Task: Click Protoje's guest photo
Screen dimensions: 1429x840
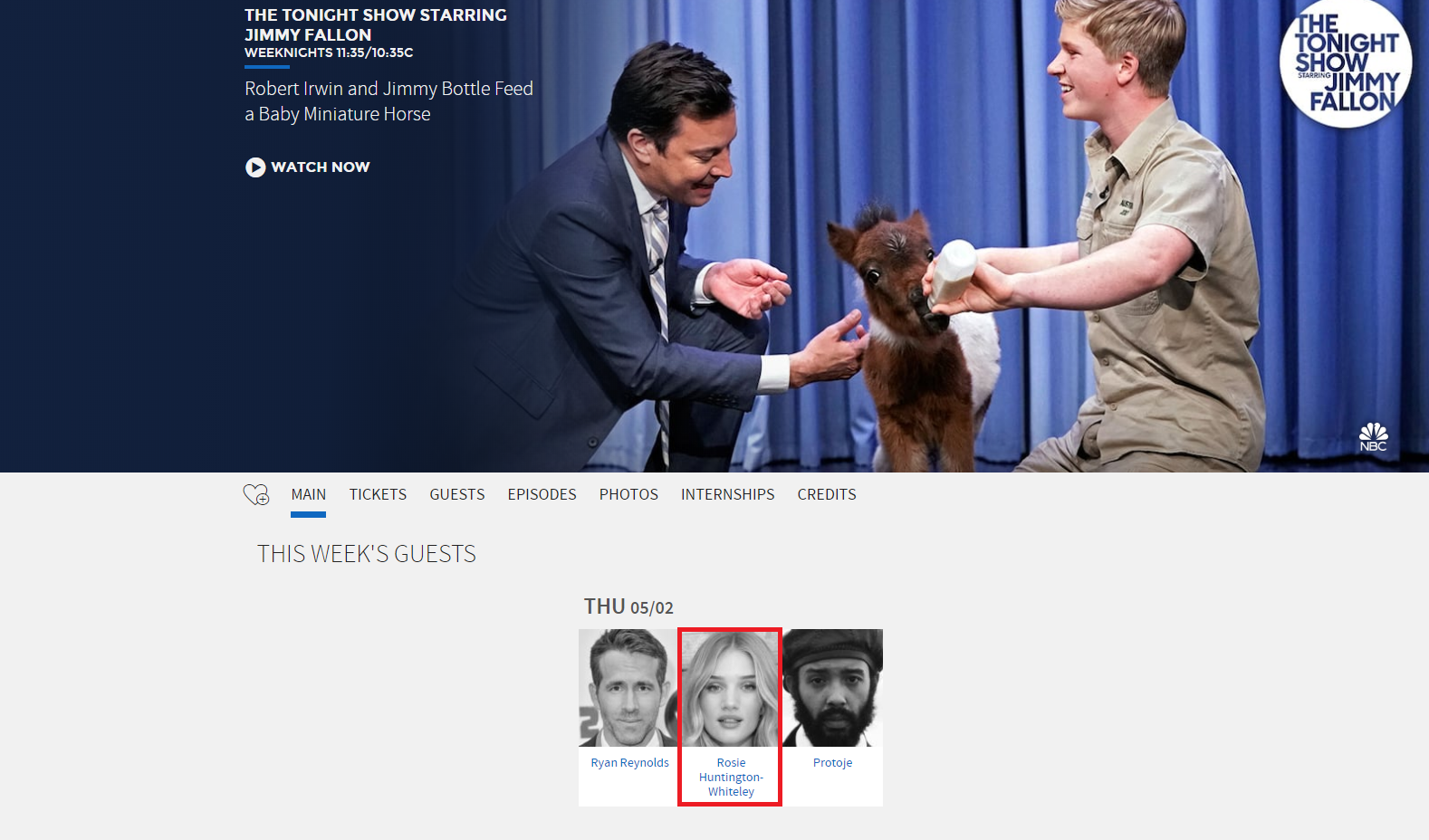Action: (832, 688)
